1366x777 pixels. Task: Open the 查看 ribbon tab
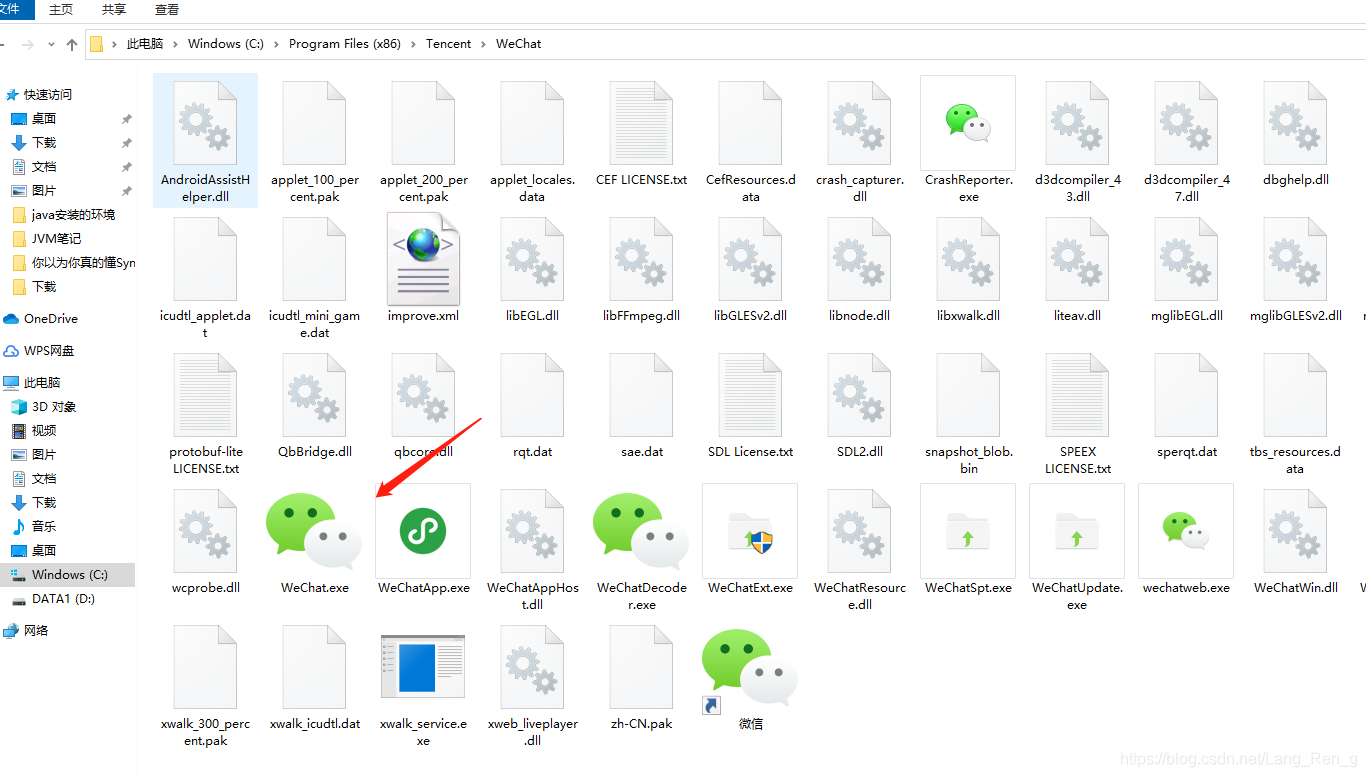pos(167,9)
